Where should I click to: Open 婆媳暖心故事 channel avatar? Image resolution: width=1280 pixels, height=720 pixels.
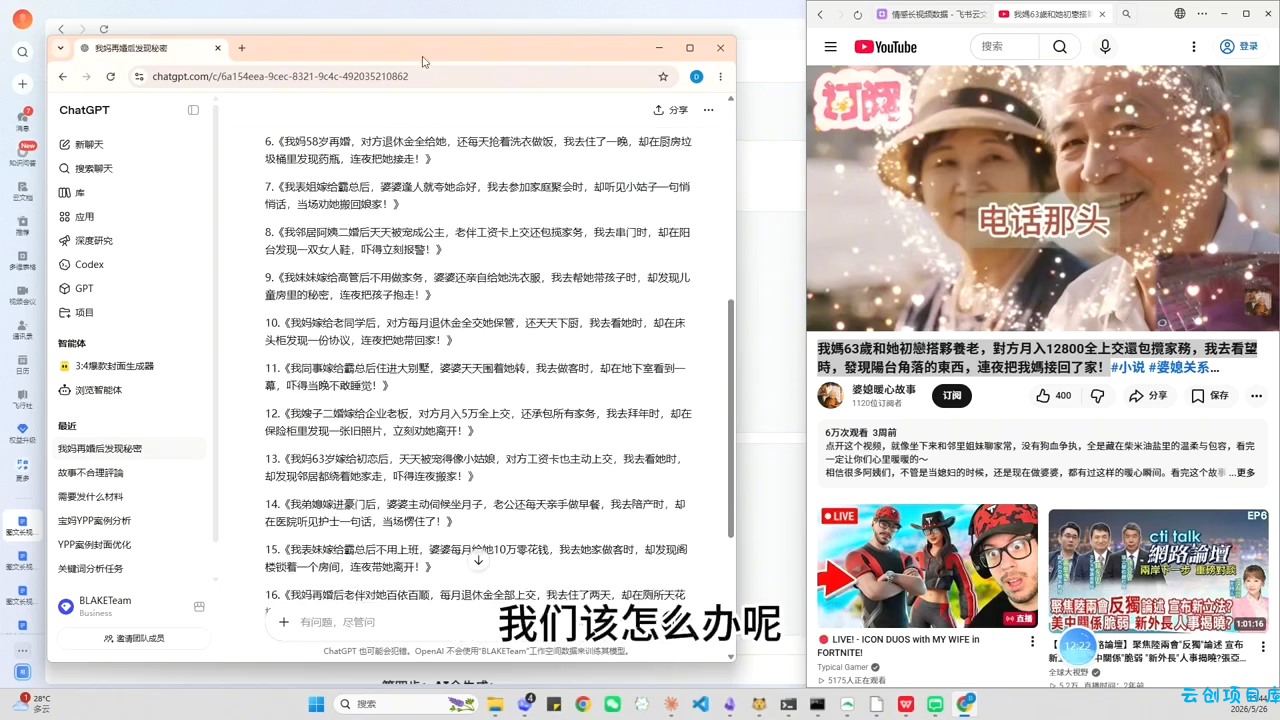point(831,395)
